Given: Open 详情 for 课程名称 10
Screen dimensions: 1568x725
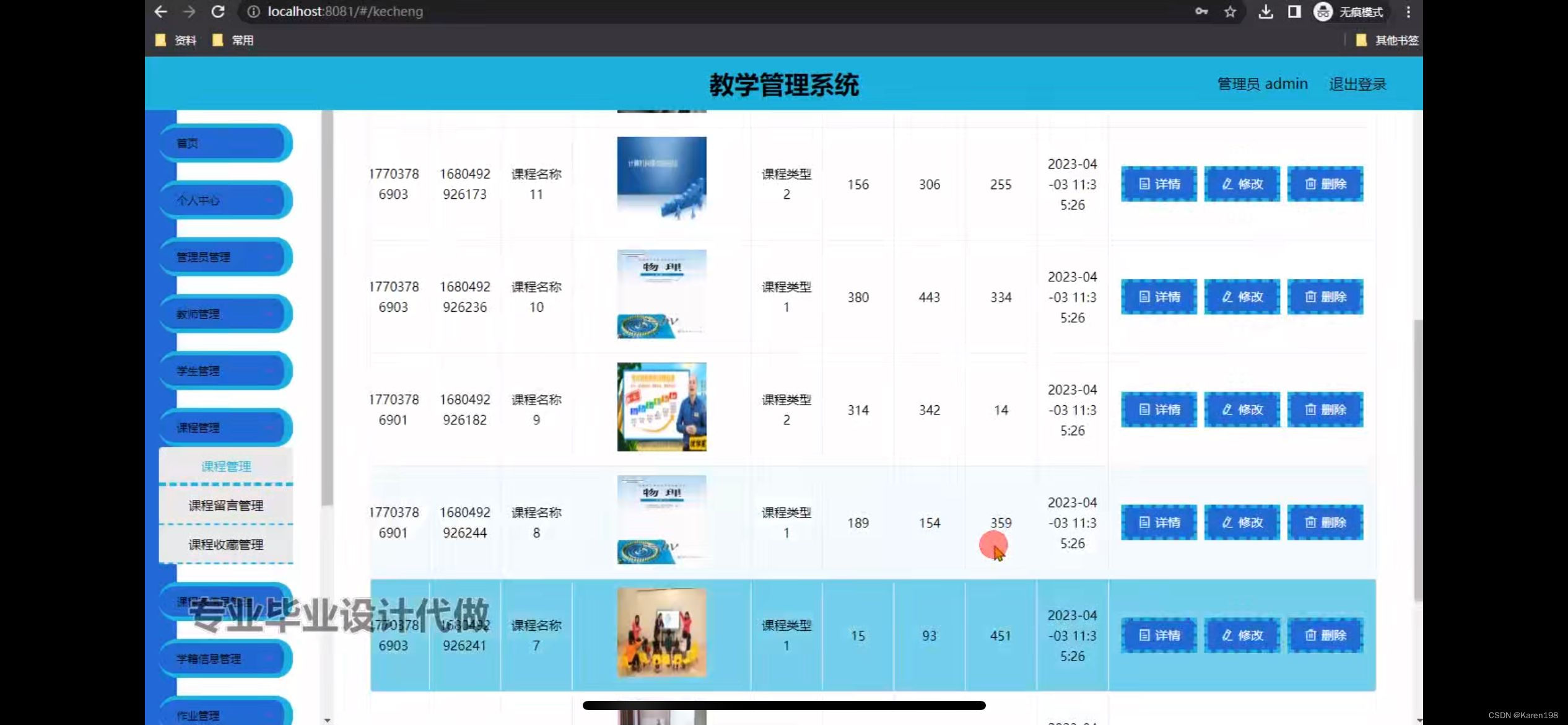Looking at the screenshot, I should [x=1159, y=297].
